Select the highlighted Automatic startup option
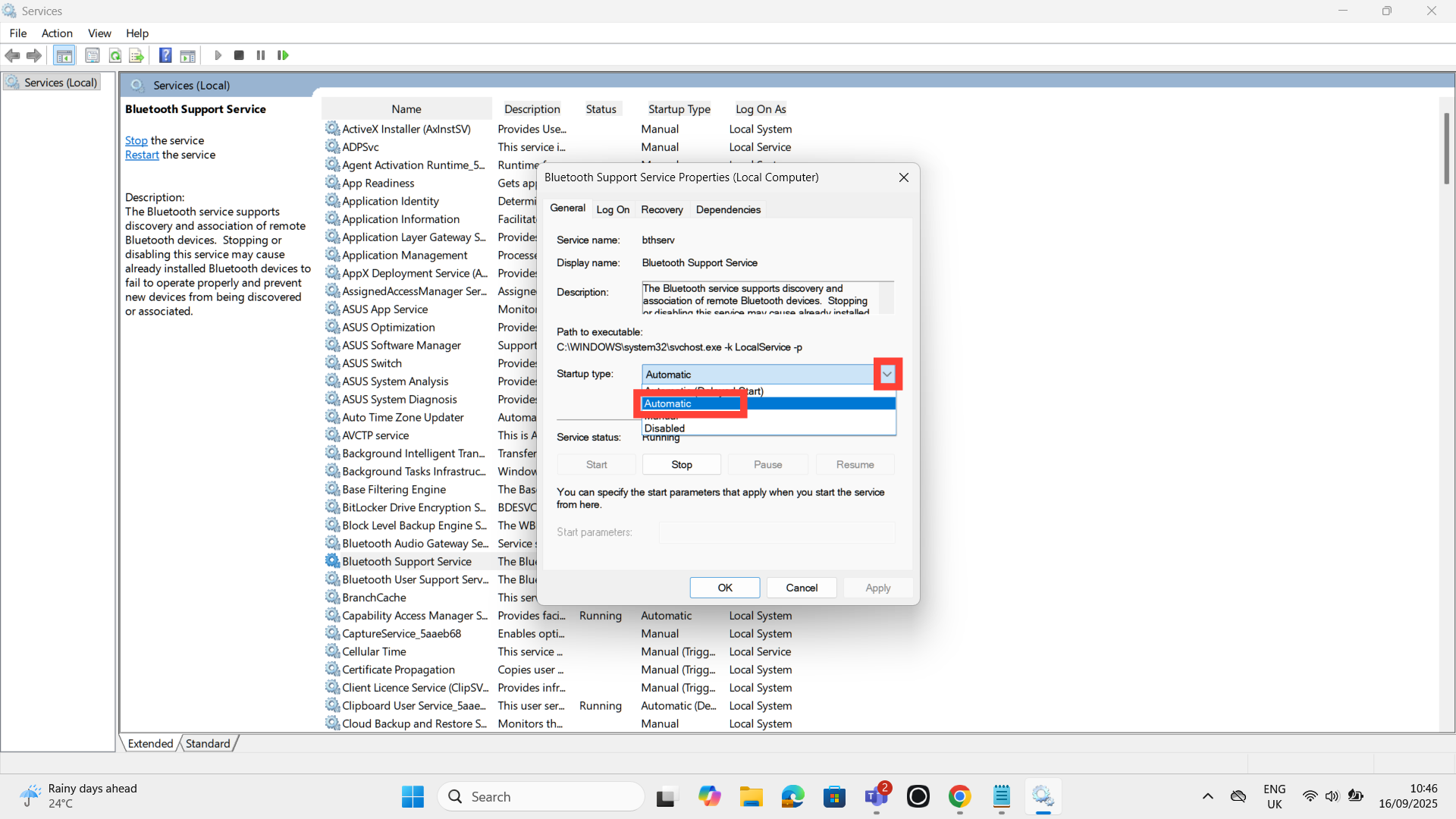 tap(667, 403)
